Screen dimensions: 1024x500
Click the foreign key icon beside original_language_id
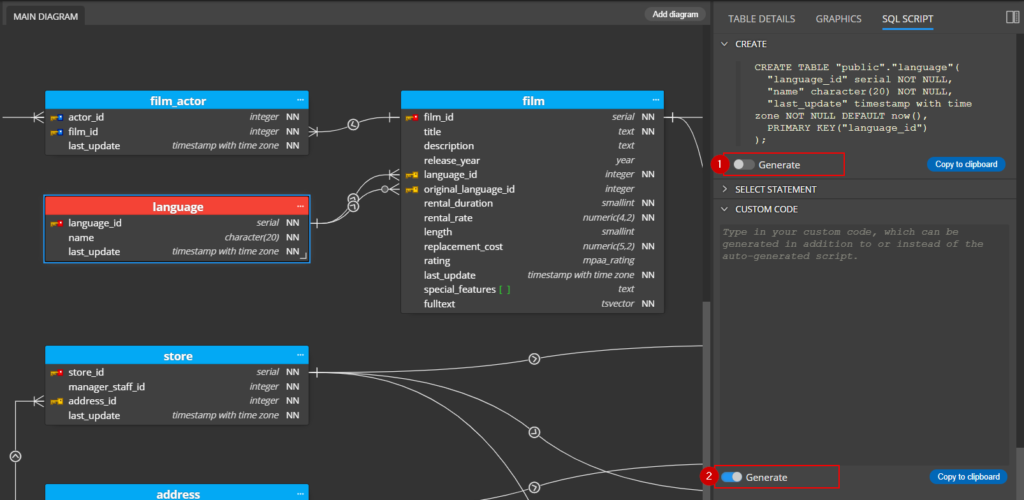412,189
